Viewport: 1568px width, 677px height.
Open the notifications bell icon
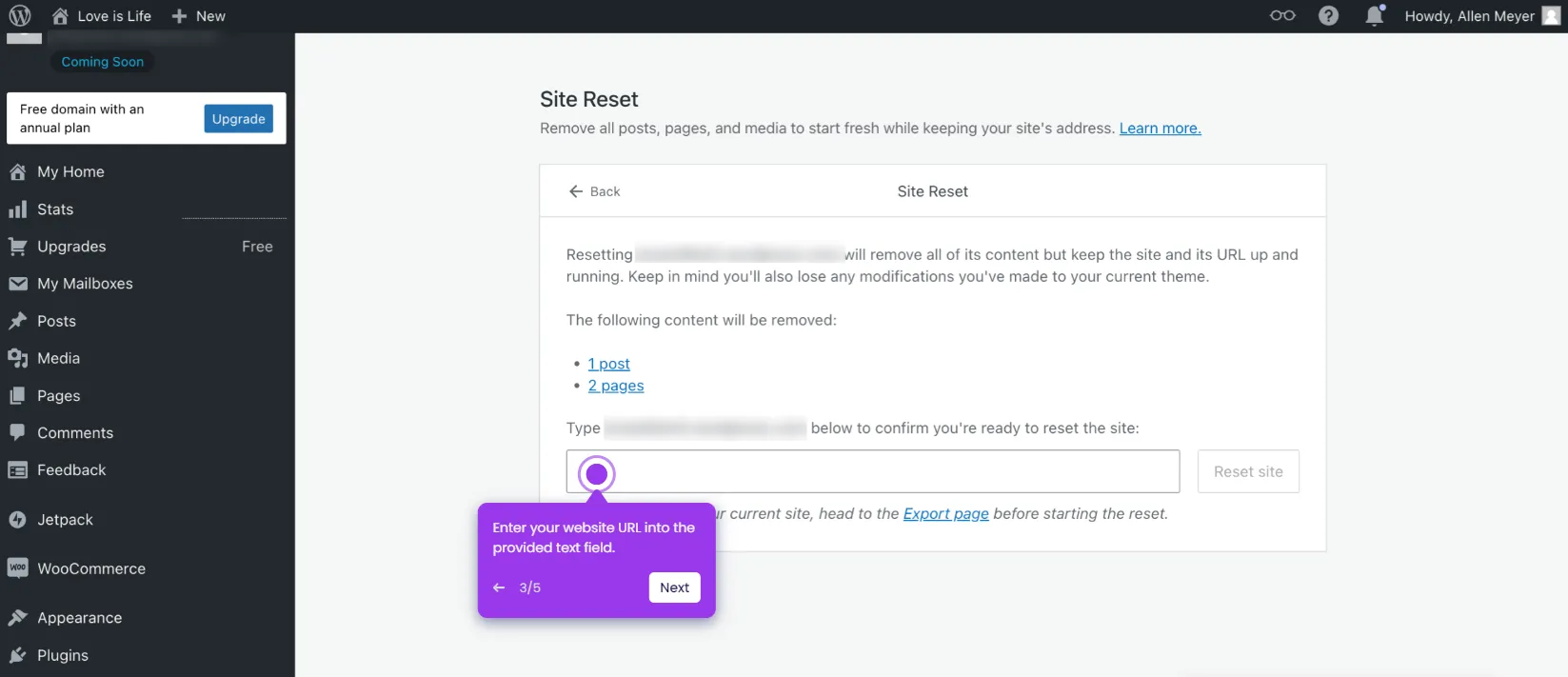[1375, 15]
